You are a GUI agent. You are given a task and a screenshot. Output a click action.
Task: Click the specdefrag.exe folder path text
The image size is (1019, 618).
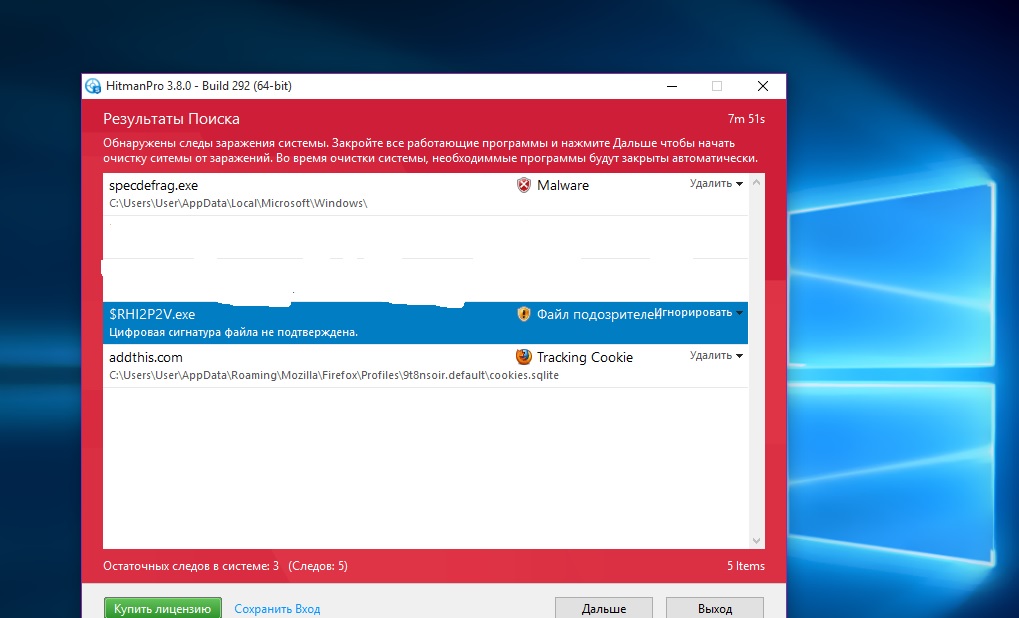pyautogui.click(x=238, y=203)
